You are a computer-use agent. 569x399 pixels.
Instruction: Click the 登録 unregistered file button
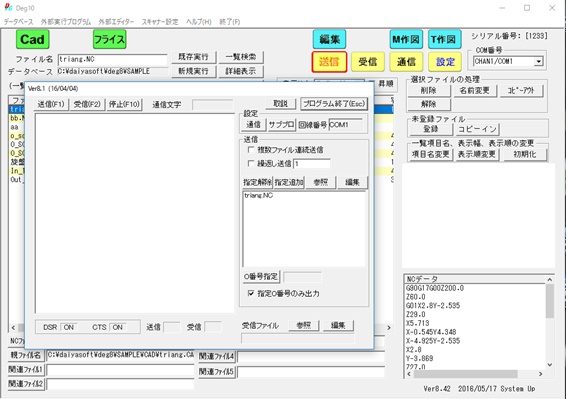[x=431, y=129]
